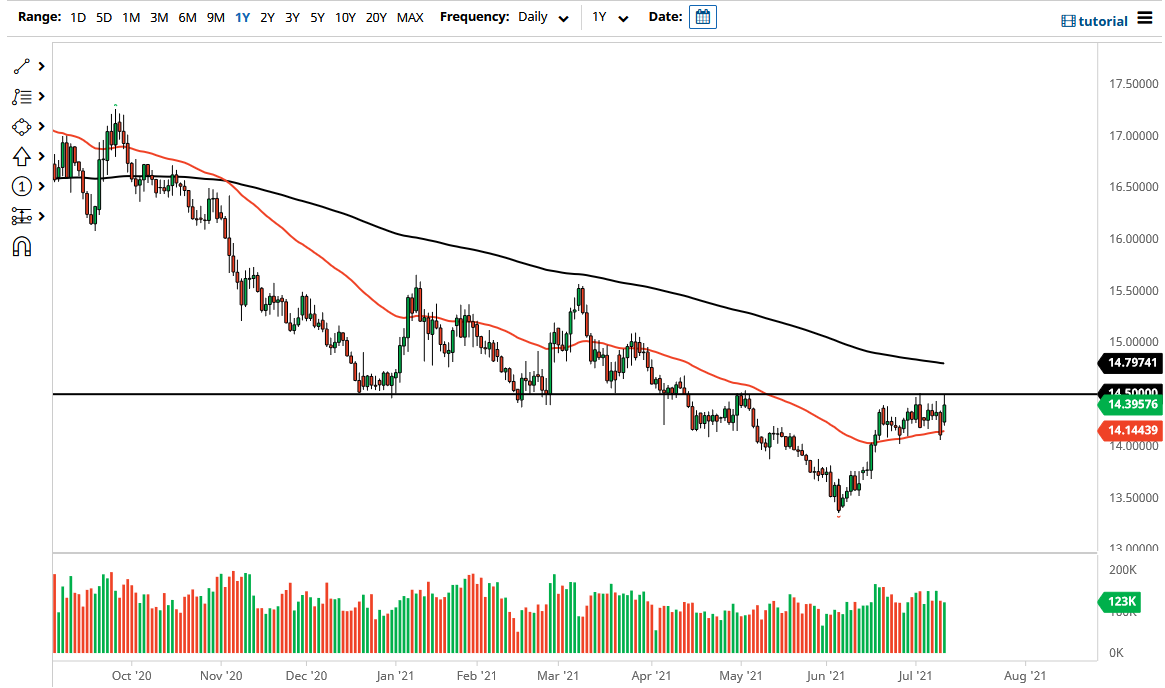Open the Date calendar picker
1165x688 pixels.
701,17
